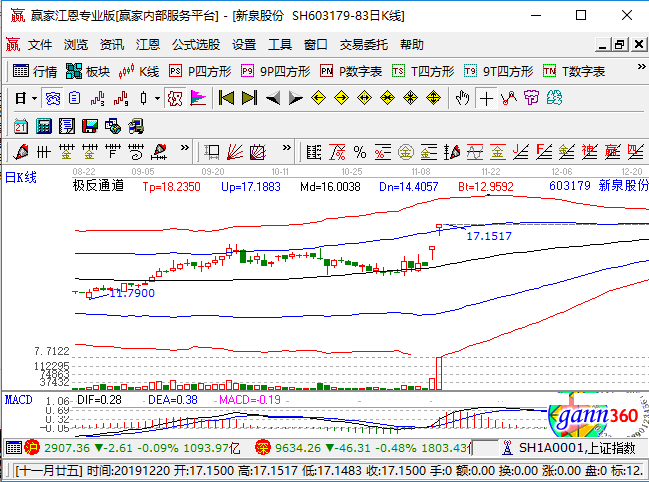Open the calculator icon
This screenshot has width=649, height=482.
43,126
